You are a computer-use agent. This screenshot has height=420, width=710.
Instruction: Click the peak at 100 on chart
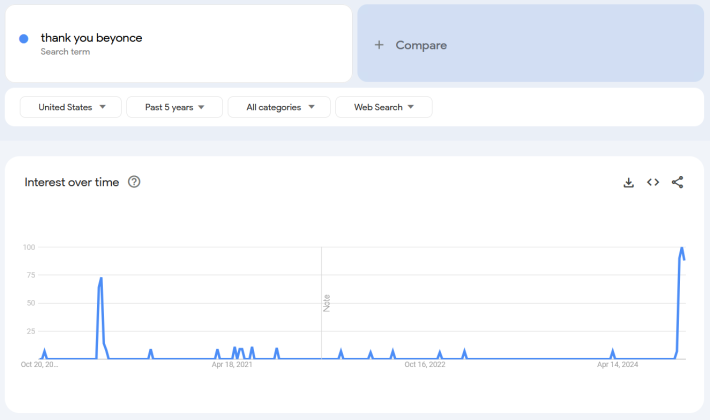[x=681, y=248]
